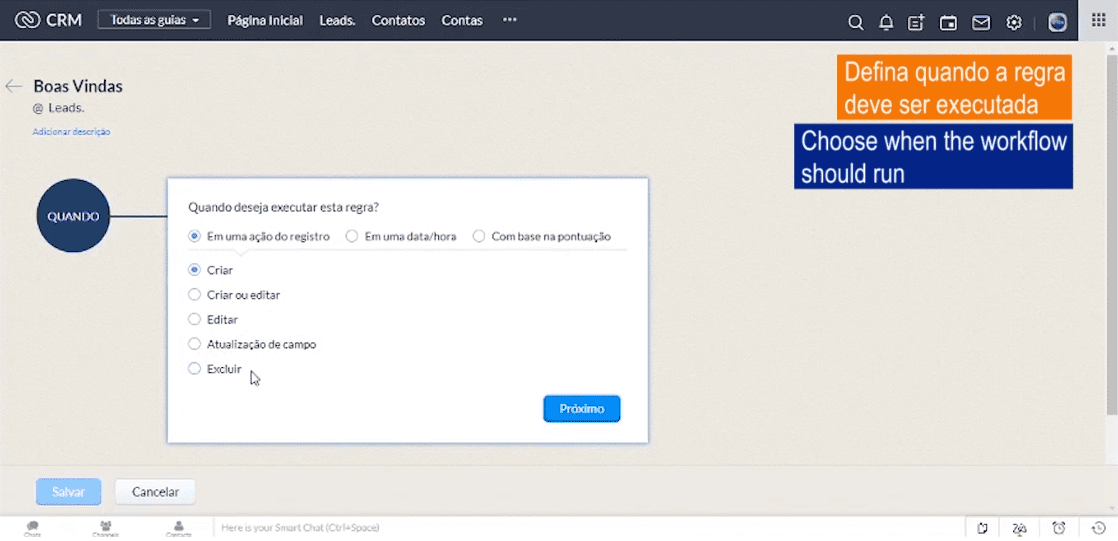Open the Chats icon in bottom bar
The image size is (1118, 541).
tap(33, 527)
